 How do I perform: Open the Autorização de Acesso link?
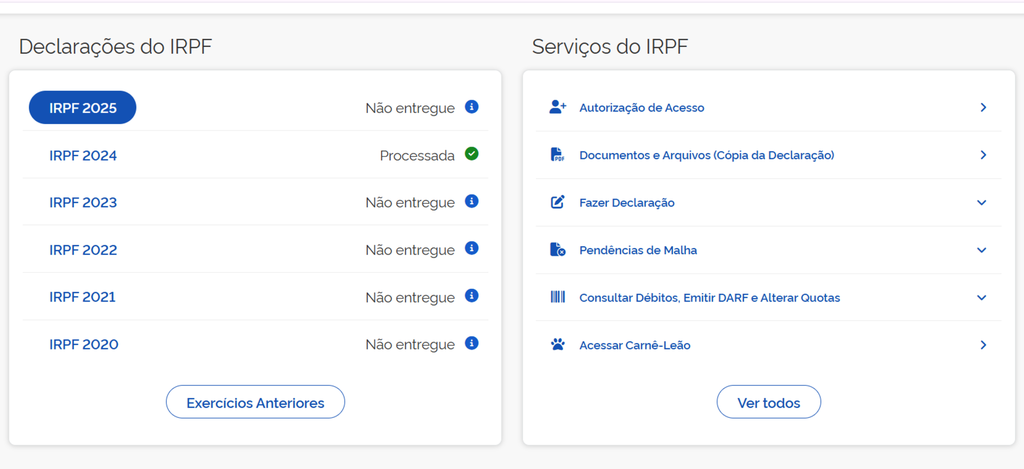click(x=641, y=108)
